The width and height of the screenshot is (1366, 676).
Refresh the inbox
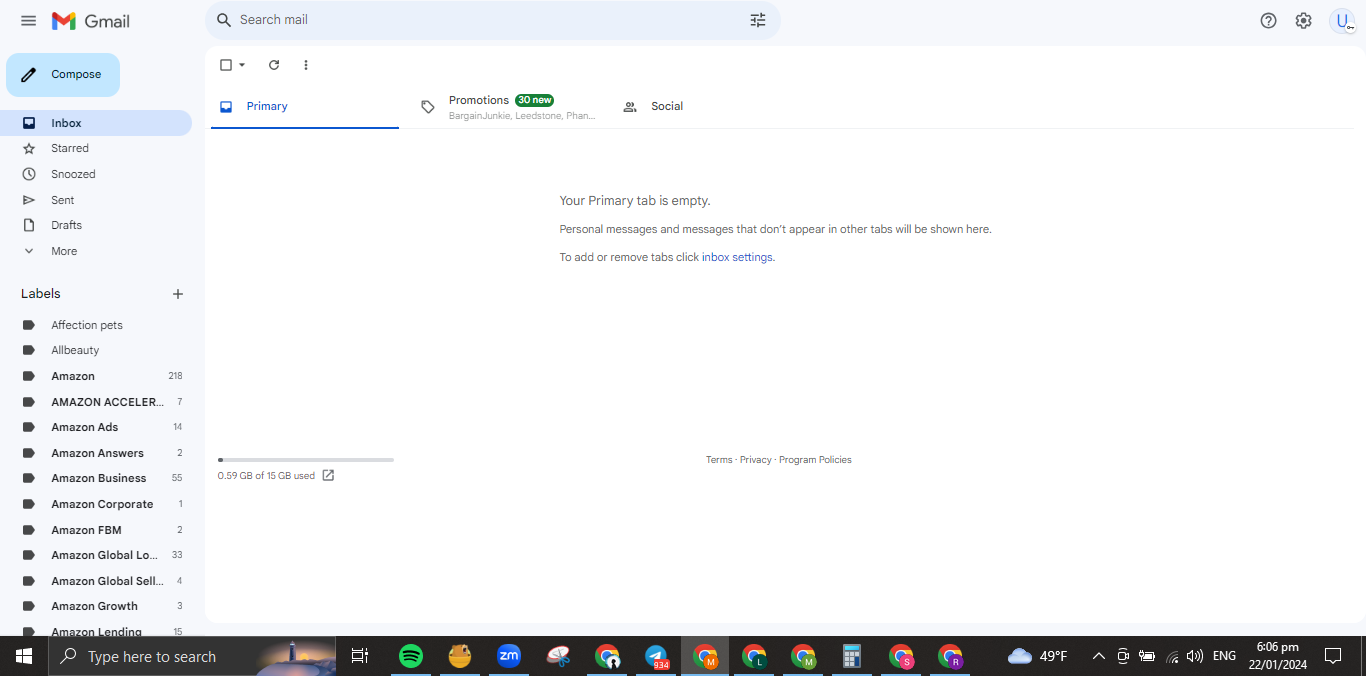pyautogui.click(x=274, y=65)
